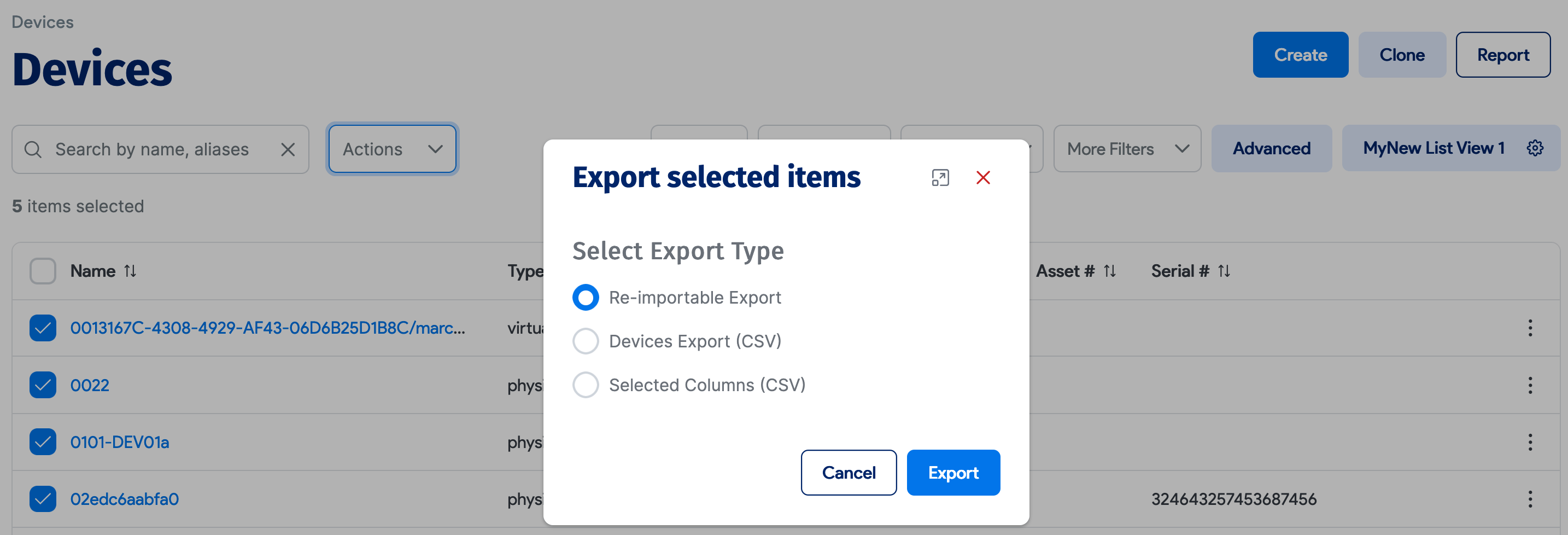Screen dimensions: 1568x535
Task: Cancel the export dialog
Action: tap(849, 472)
